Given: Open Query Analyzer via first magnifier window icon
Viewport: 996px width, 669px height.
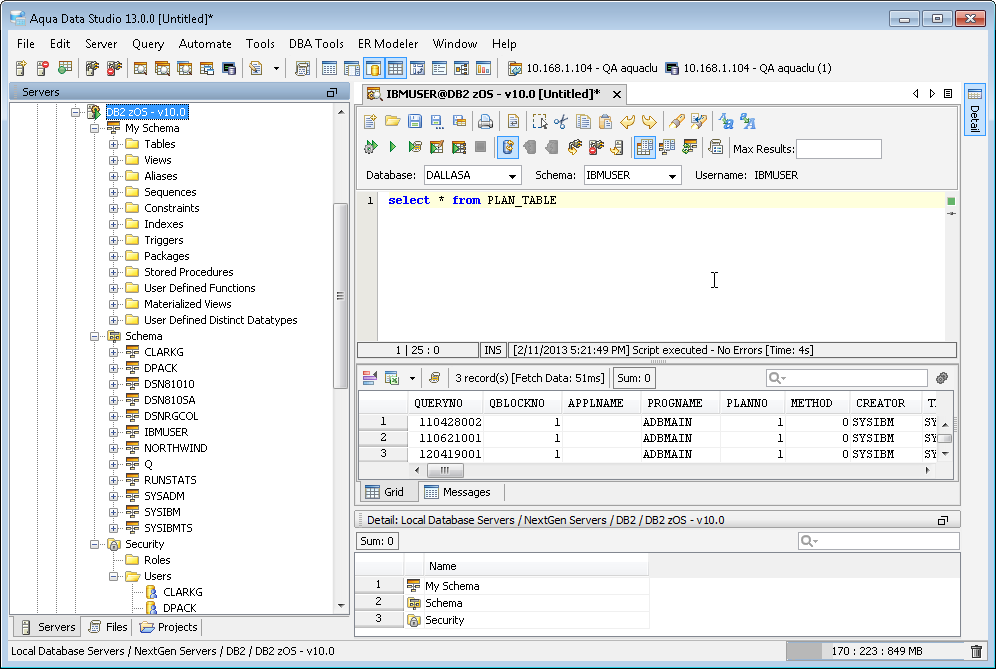Looking at the screenshot, I should tap(140, 68).
